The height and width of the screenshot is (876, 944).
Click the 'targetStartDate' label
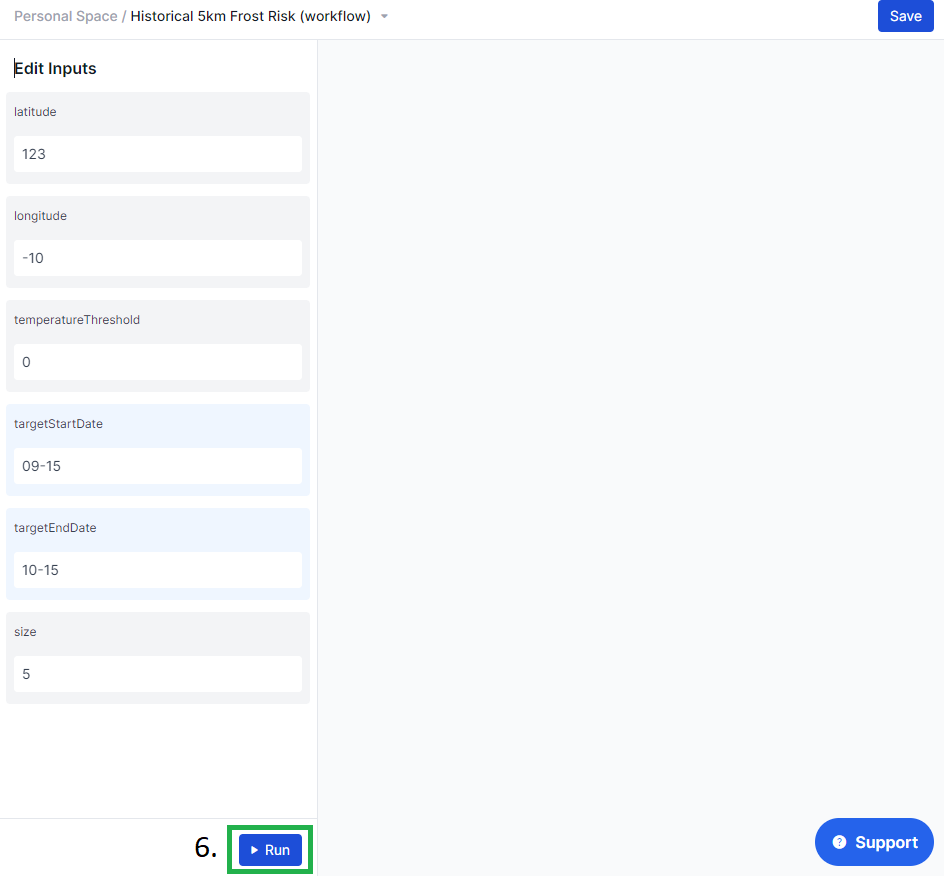58,424
